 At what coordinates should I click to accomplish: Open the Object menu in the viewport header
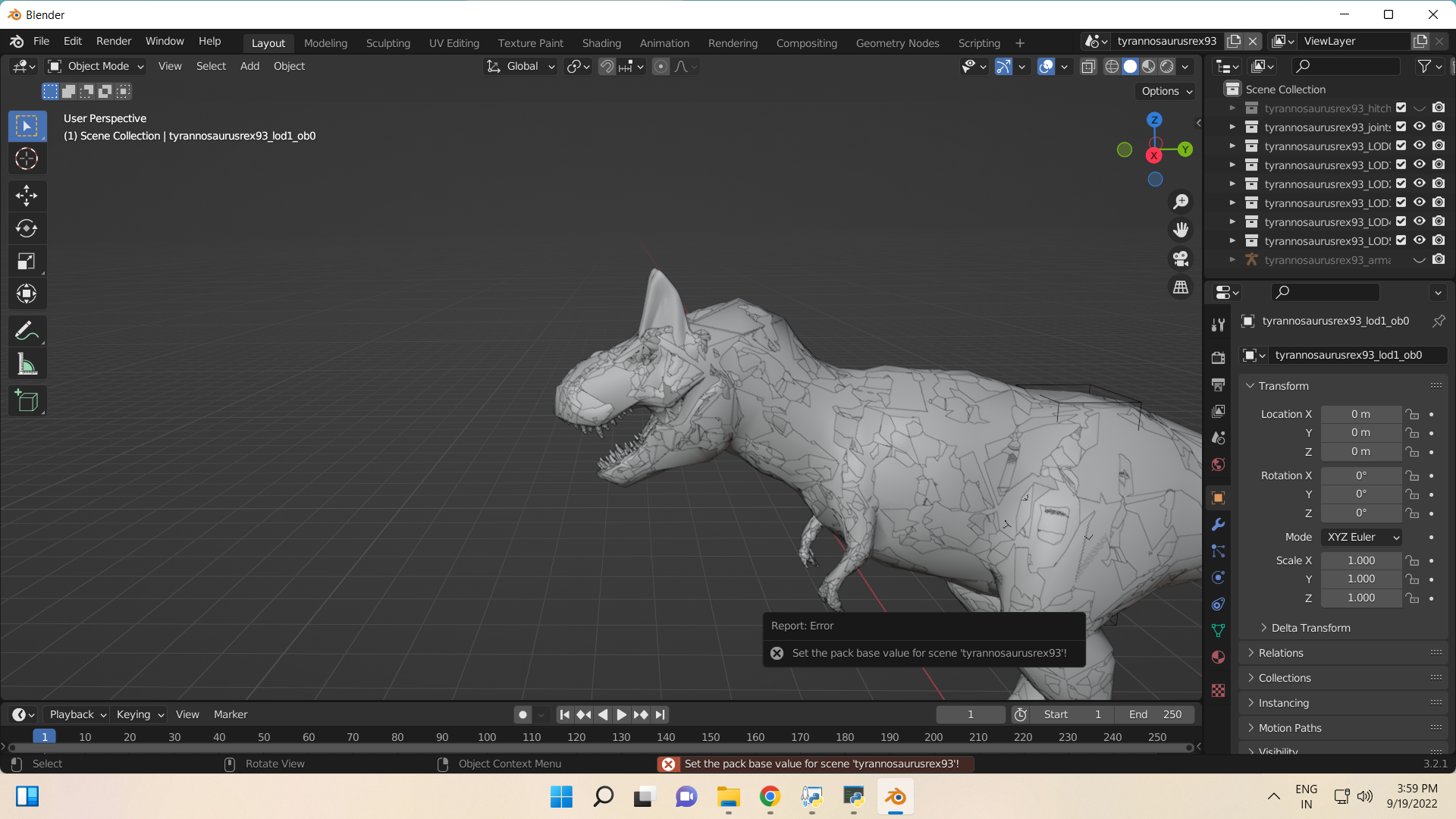[x=289, y=66]
